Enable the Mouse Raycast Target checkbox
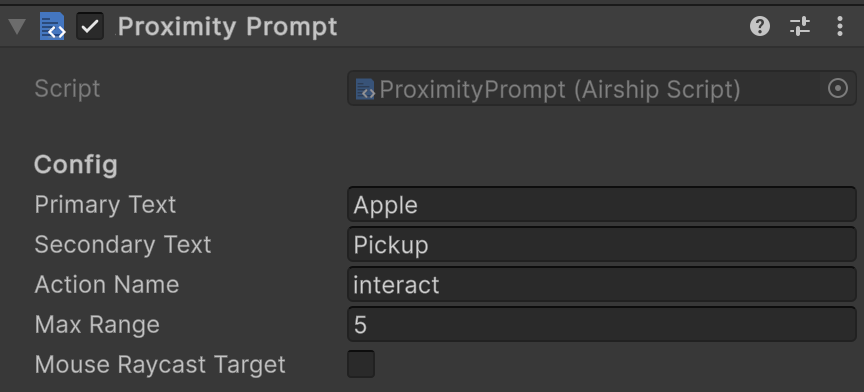Screen dimensions: 864x392 [361, 364]
